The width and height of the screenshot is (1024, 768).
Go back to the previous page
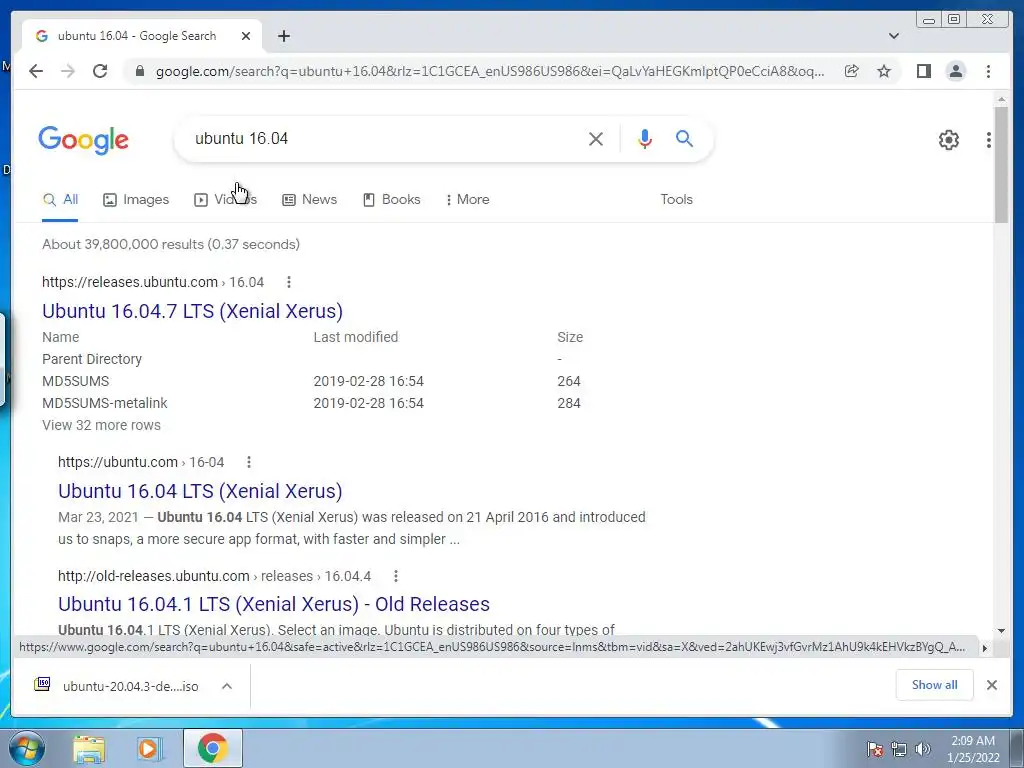click(36, 71)
